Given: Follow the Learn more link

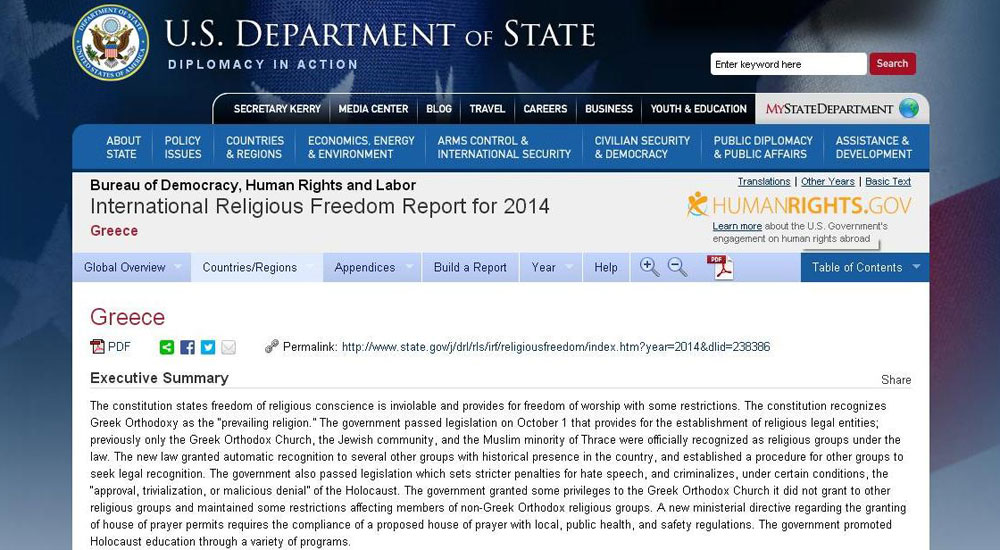Looking at the screenshot, I should click(737, 226).
